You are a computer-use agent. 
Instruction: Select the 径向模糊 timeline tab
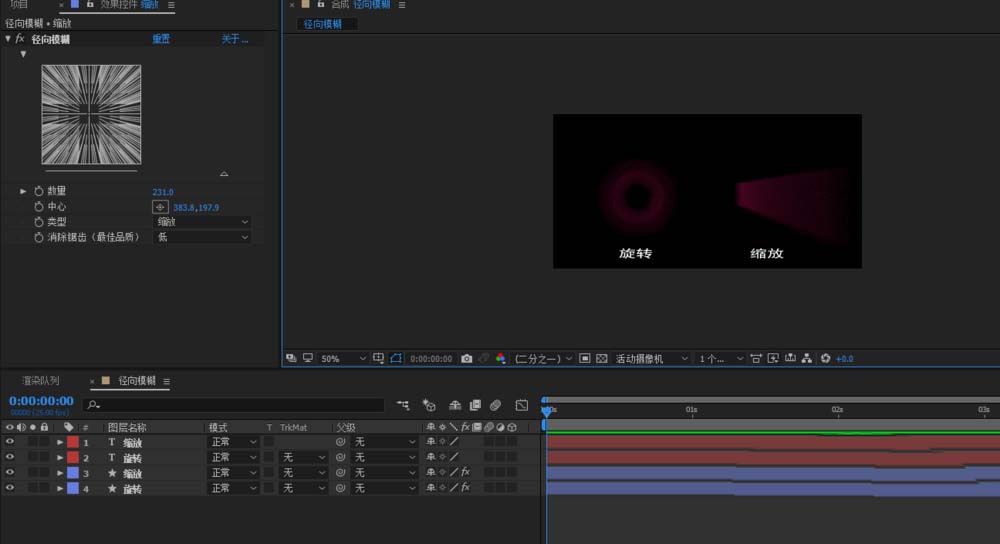point(136,381)
